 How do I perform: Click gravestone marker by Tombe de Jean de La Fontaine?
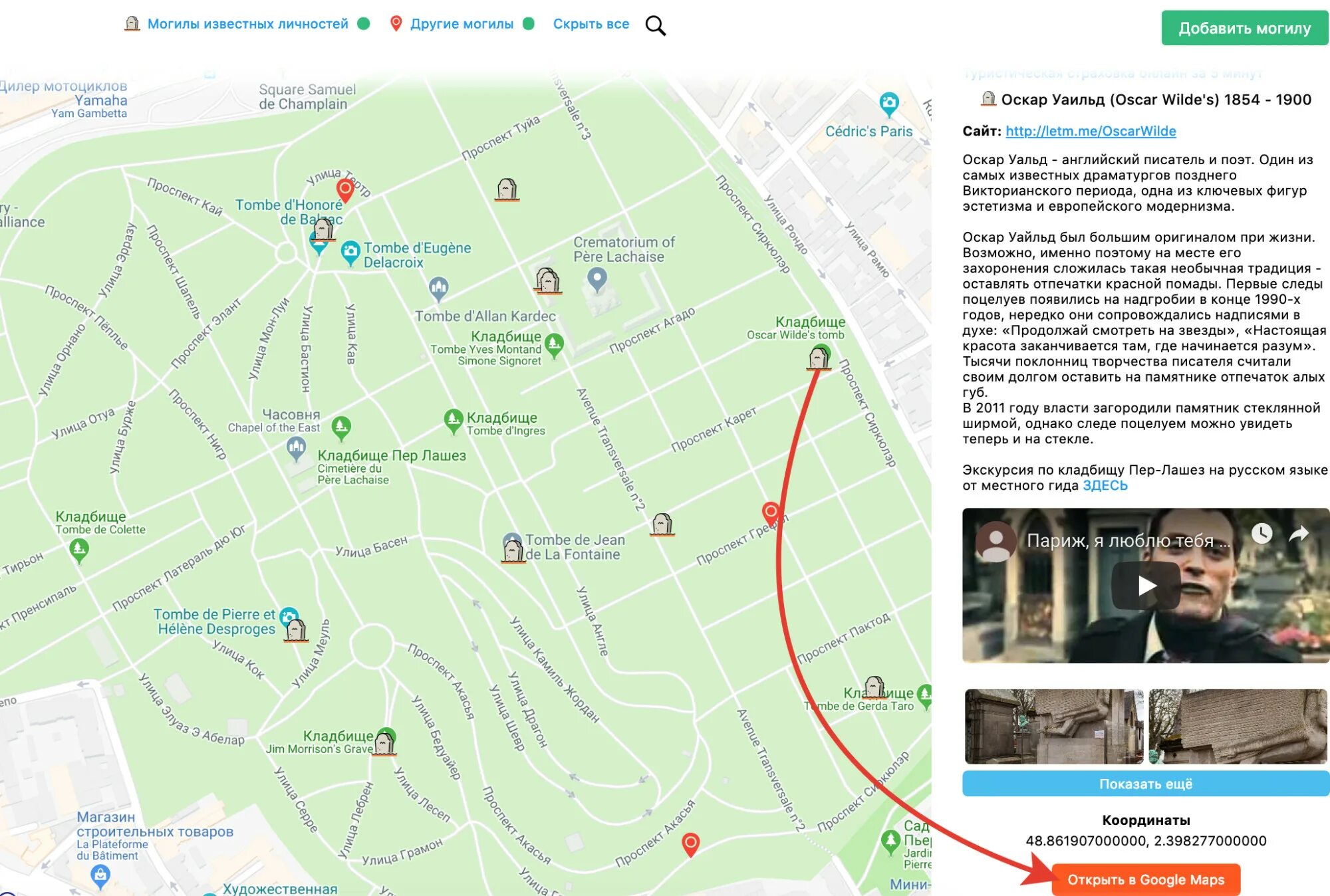[x=513, y=550]
